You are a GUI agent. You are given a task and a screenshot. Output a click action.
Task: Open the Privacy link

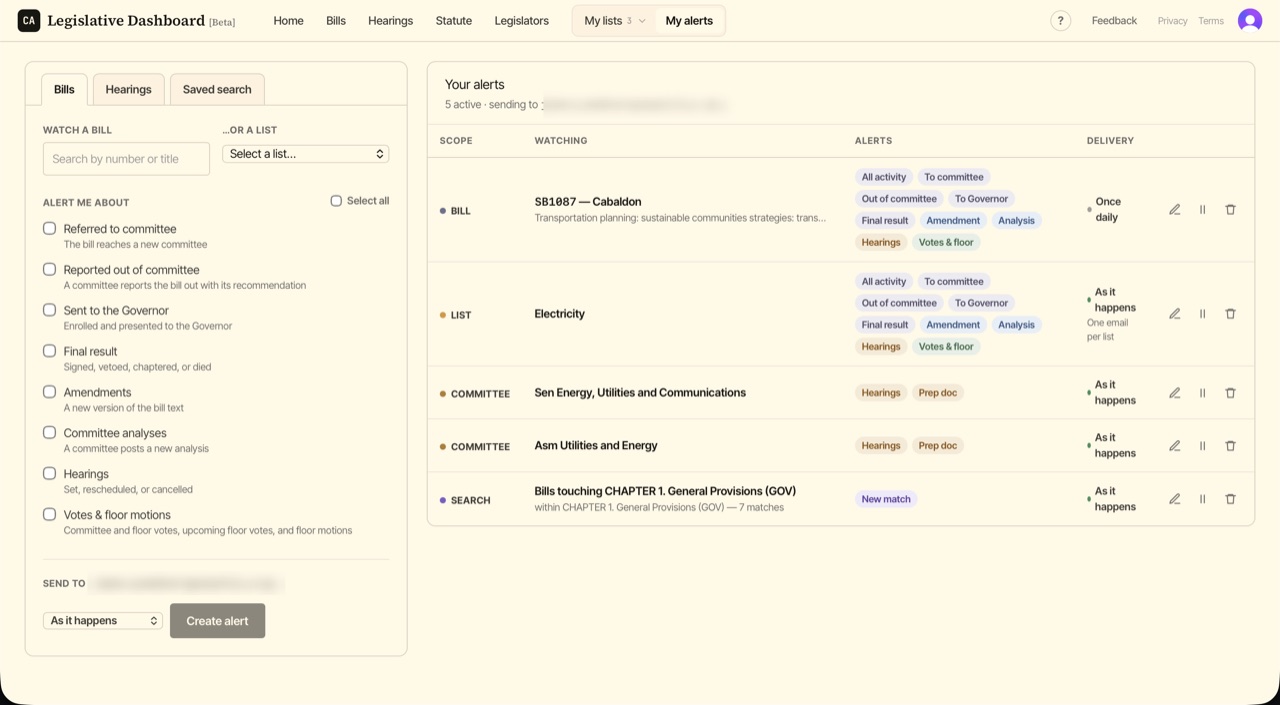(x=1172, y=21)
